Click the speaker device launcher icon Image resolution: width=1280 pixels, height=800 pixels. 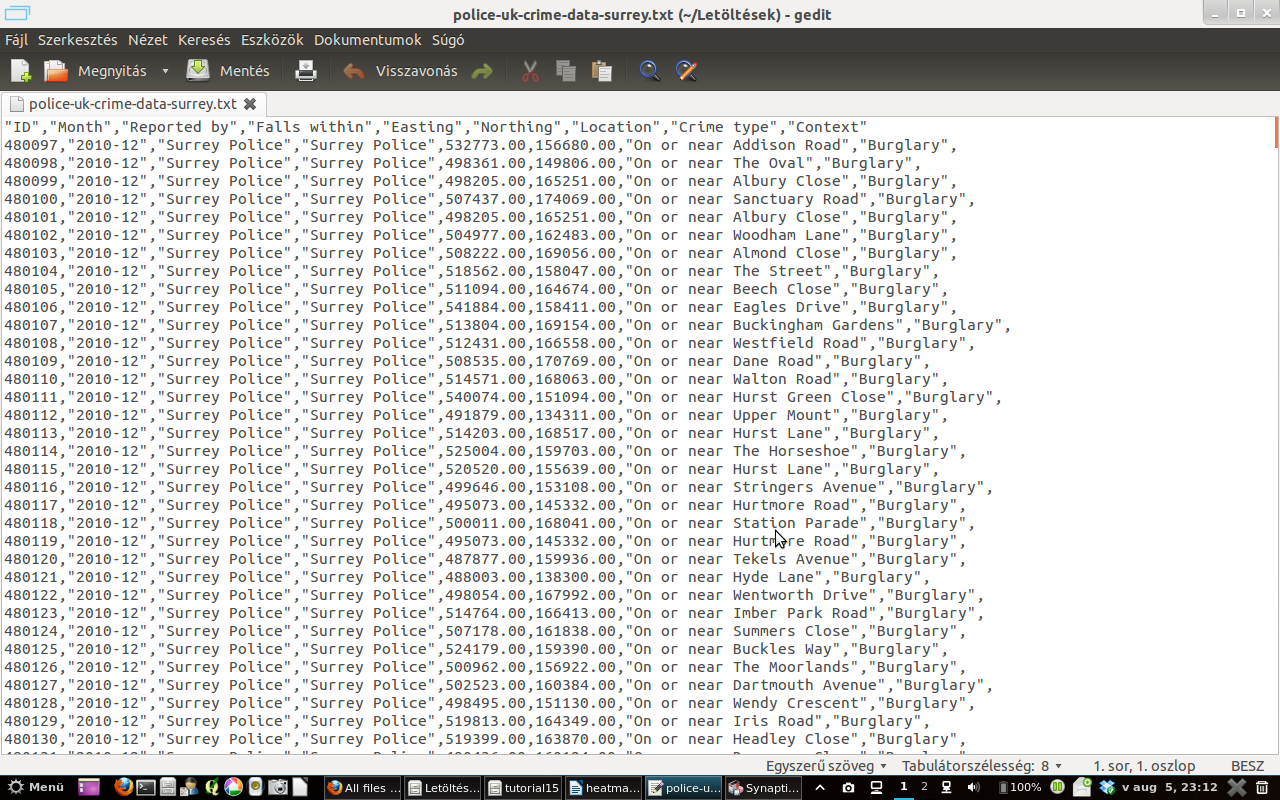255,787
